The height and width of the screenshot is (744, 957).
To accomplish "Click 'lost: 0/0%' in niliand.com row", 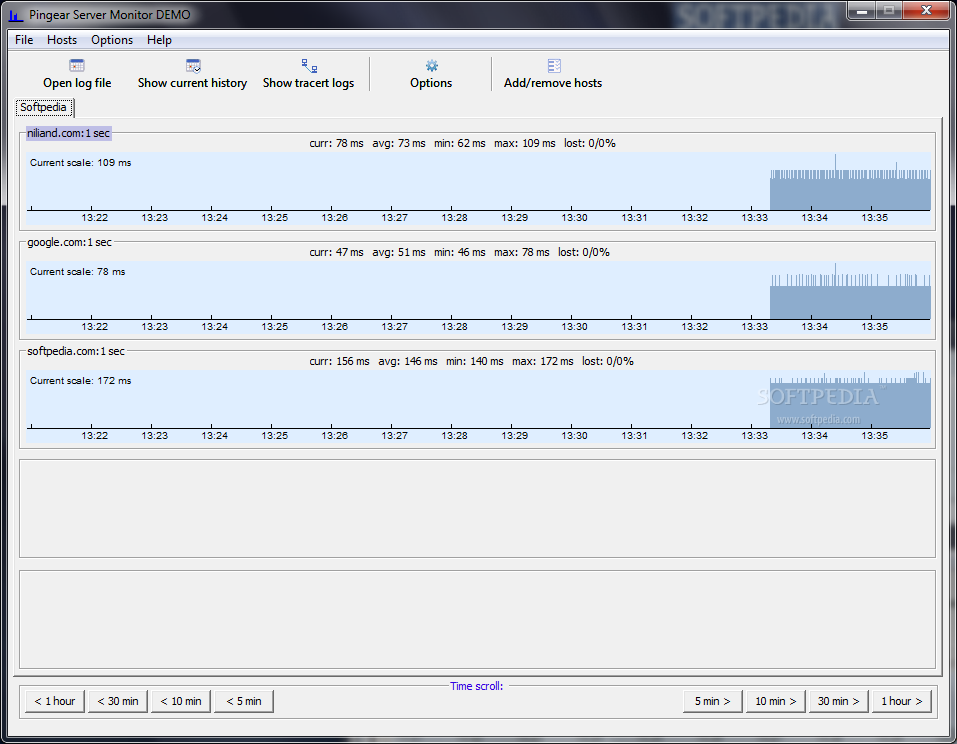I will [590, 143].
